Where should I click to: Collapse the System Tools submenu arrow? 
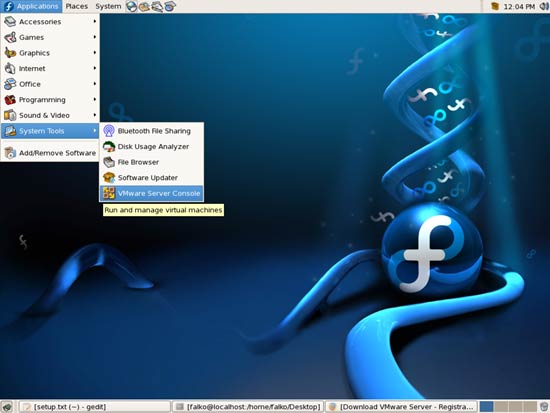(95, 131)
